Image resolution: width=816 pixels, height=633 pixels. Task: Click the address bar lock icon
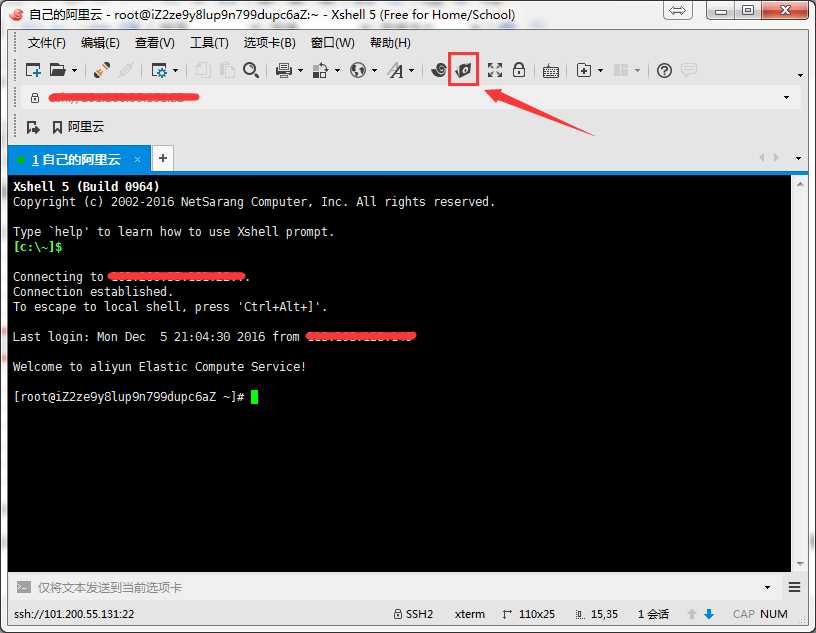(x=35, y=97)
